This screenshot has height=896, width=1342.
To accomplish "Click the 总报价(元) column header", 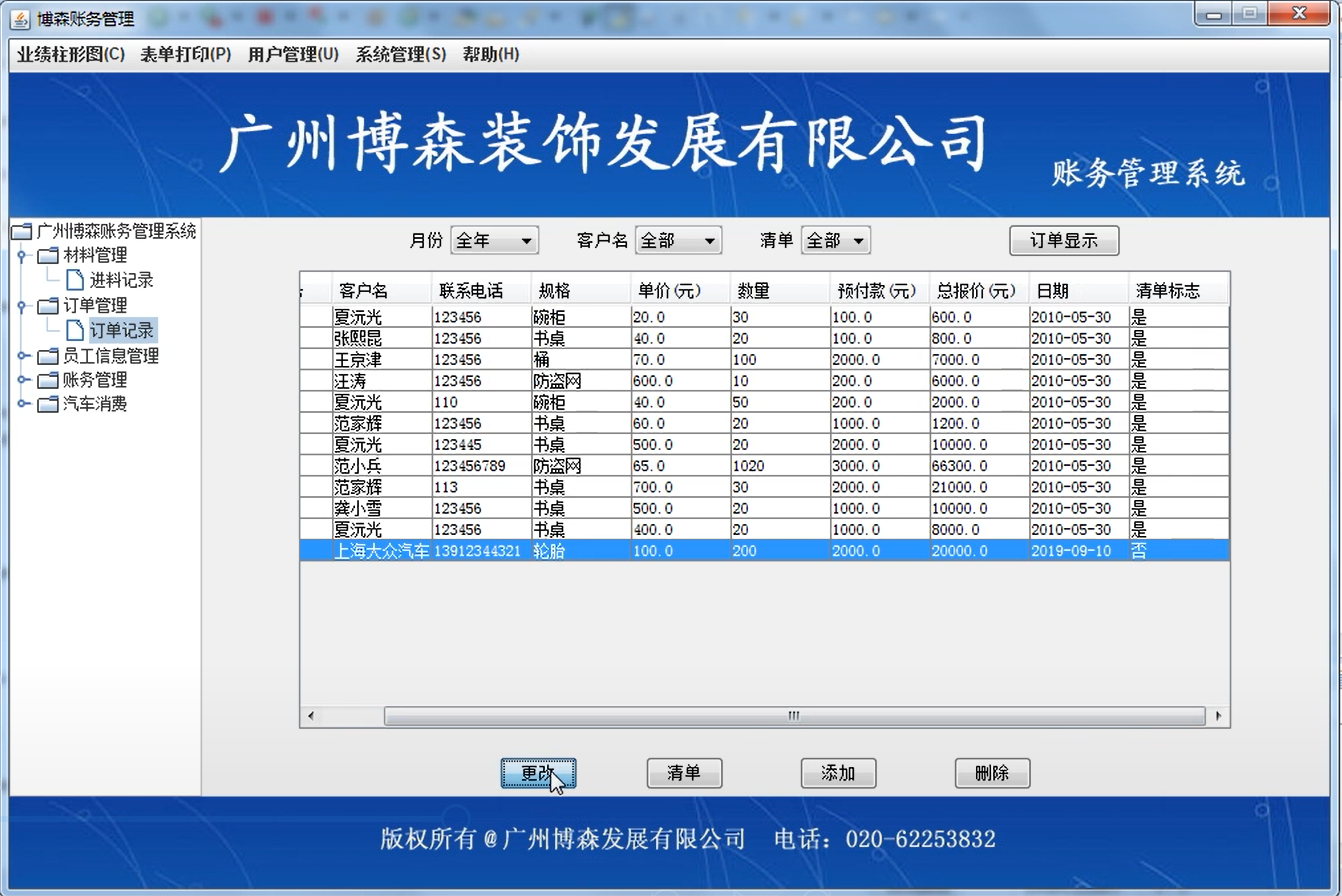I will (x=979, y=291).
